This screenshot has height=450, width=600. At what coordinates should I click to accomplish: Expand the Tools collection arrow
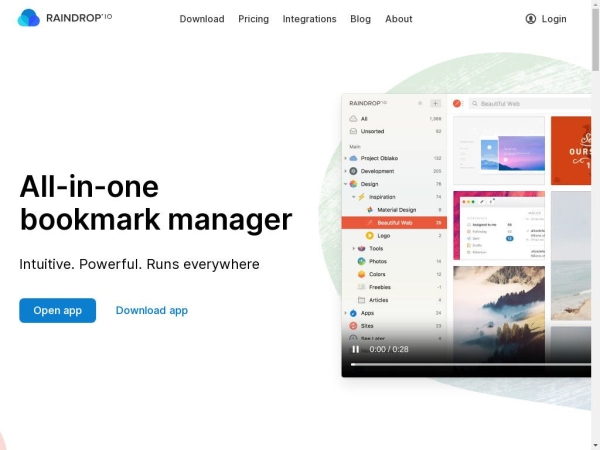(354, 249)
